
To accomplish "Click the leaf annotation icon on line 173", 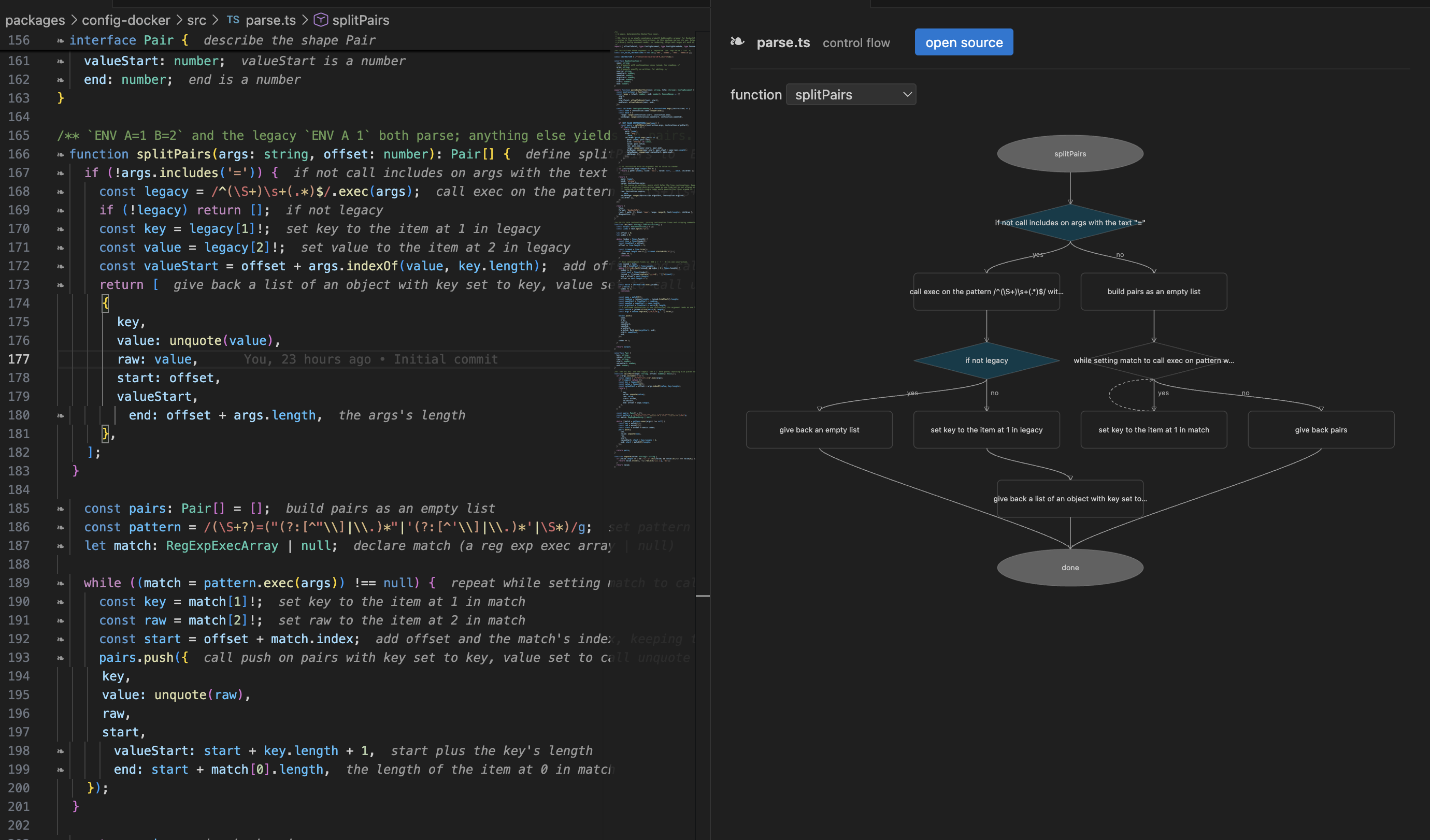I will (61, 285).
